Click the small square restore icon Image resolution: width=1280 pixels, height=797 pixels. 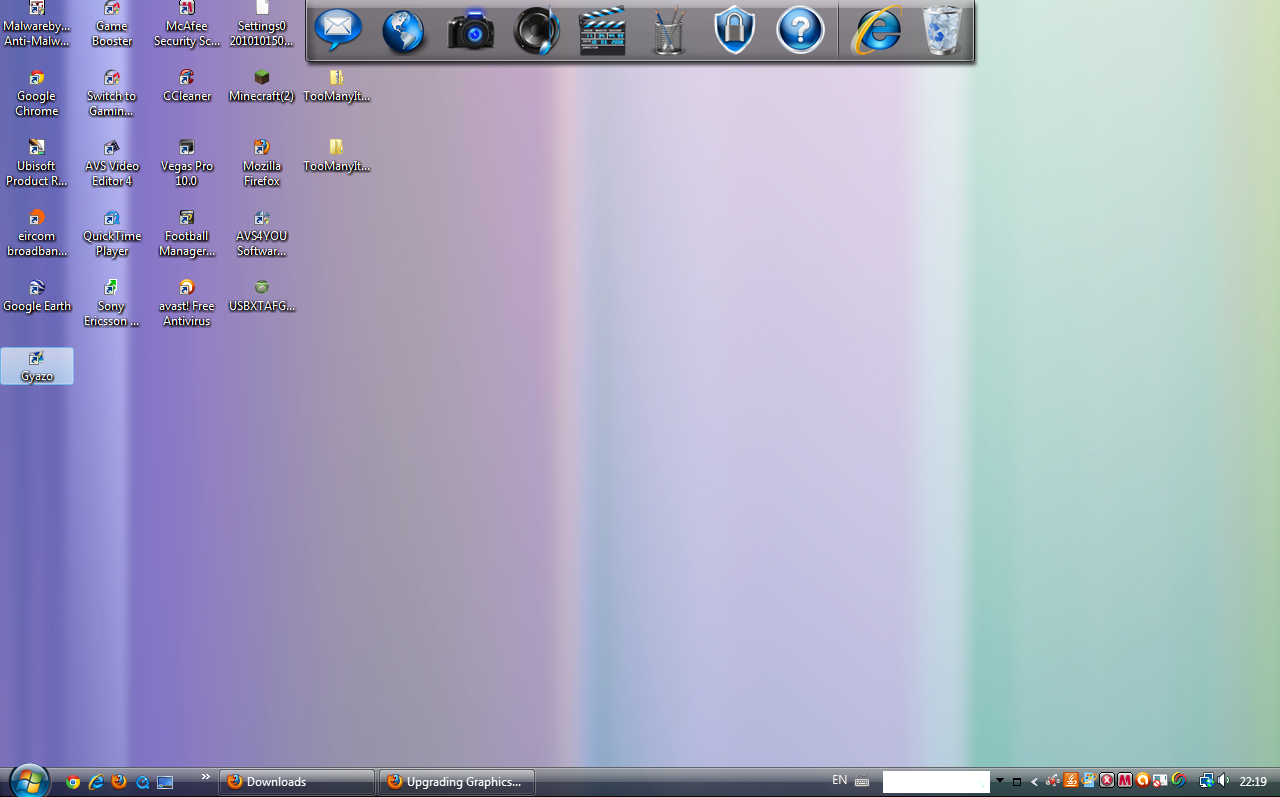(1017, 782)
